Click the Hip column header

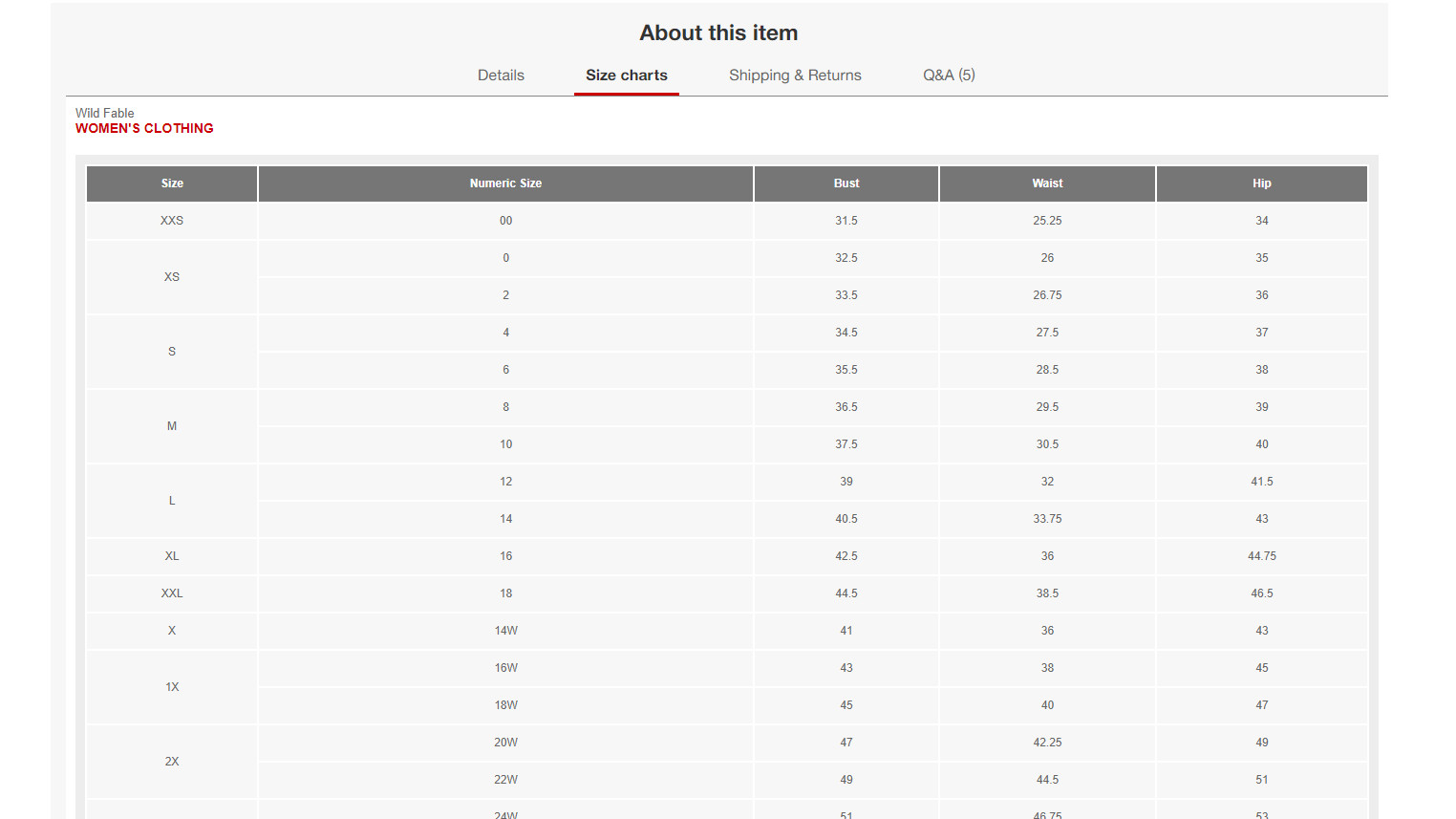coord(1262,183)
